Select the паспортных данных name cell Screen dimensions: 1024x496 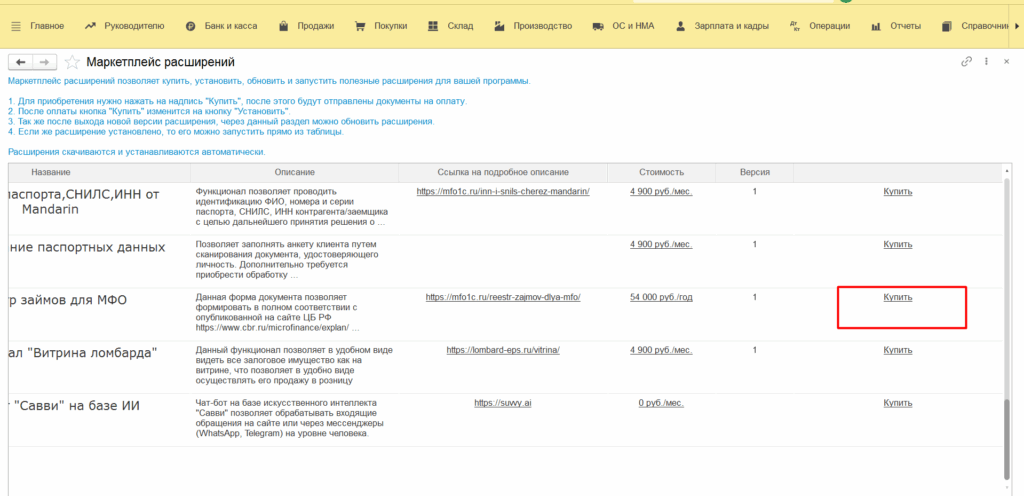(99, 261)
